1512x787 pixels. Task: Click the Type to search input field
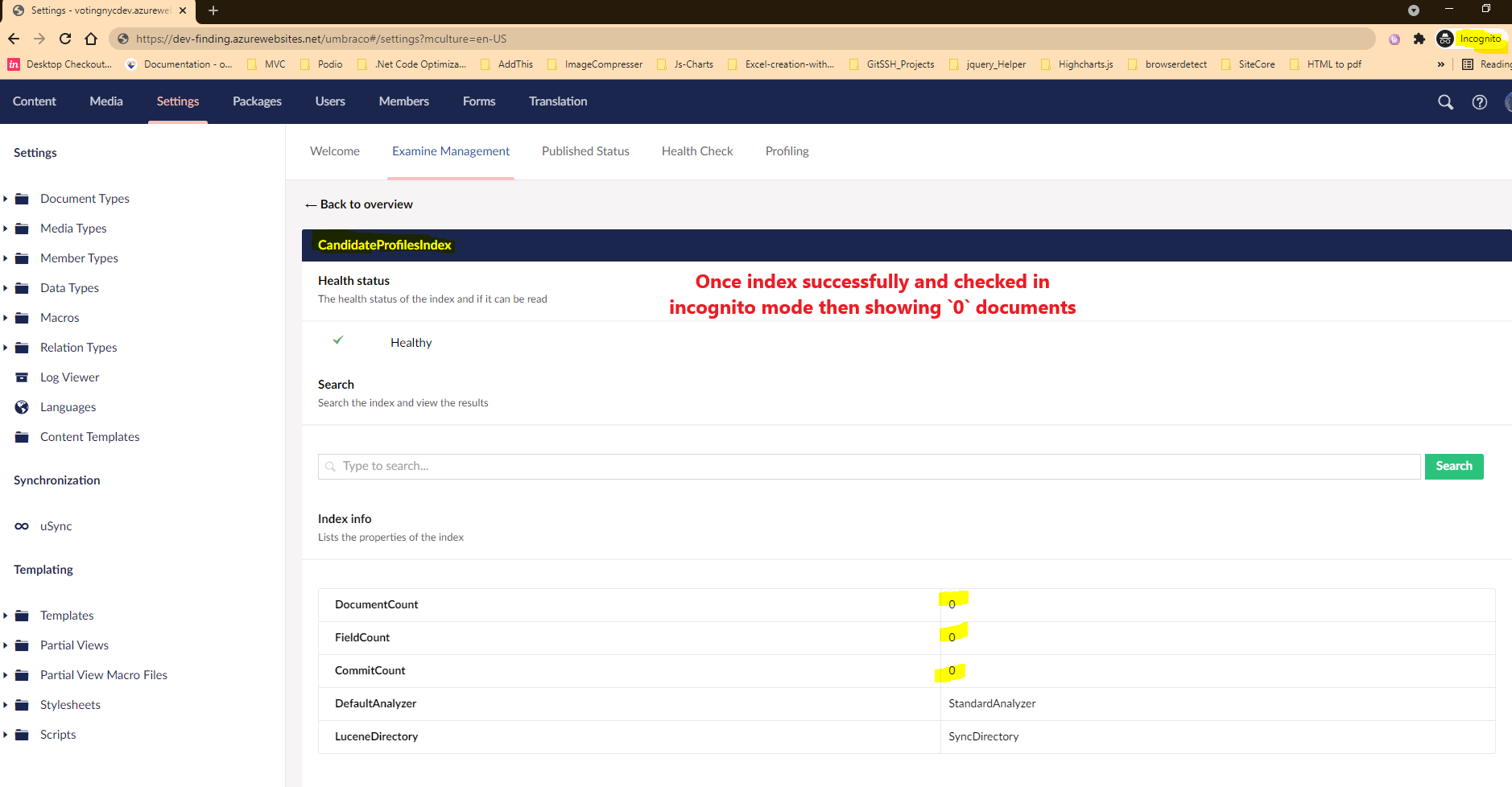(725, 466)
